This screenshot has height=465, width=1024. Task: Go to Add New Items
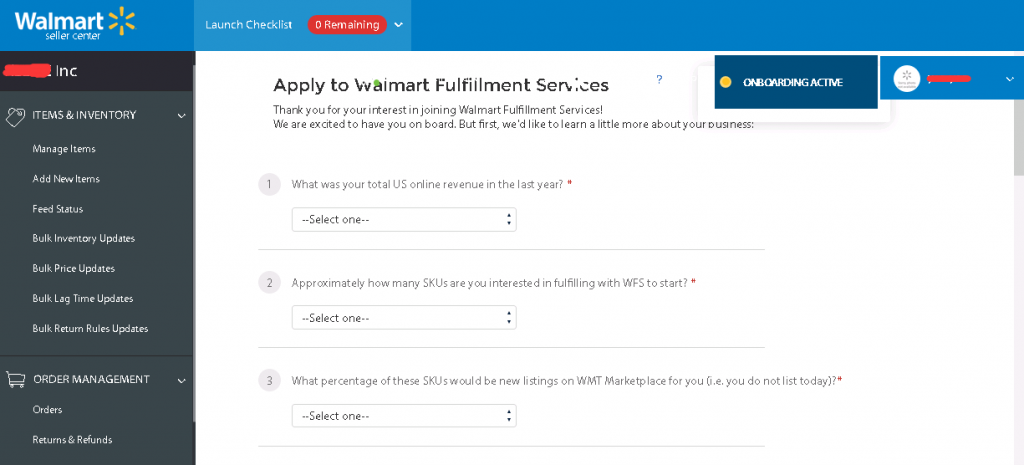tap(66, 179)
